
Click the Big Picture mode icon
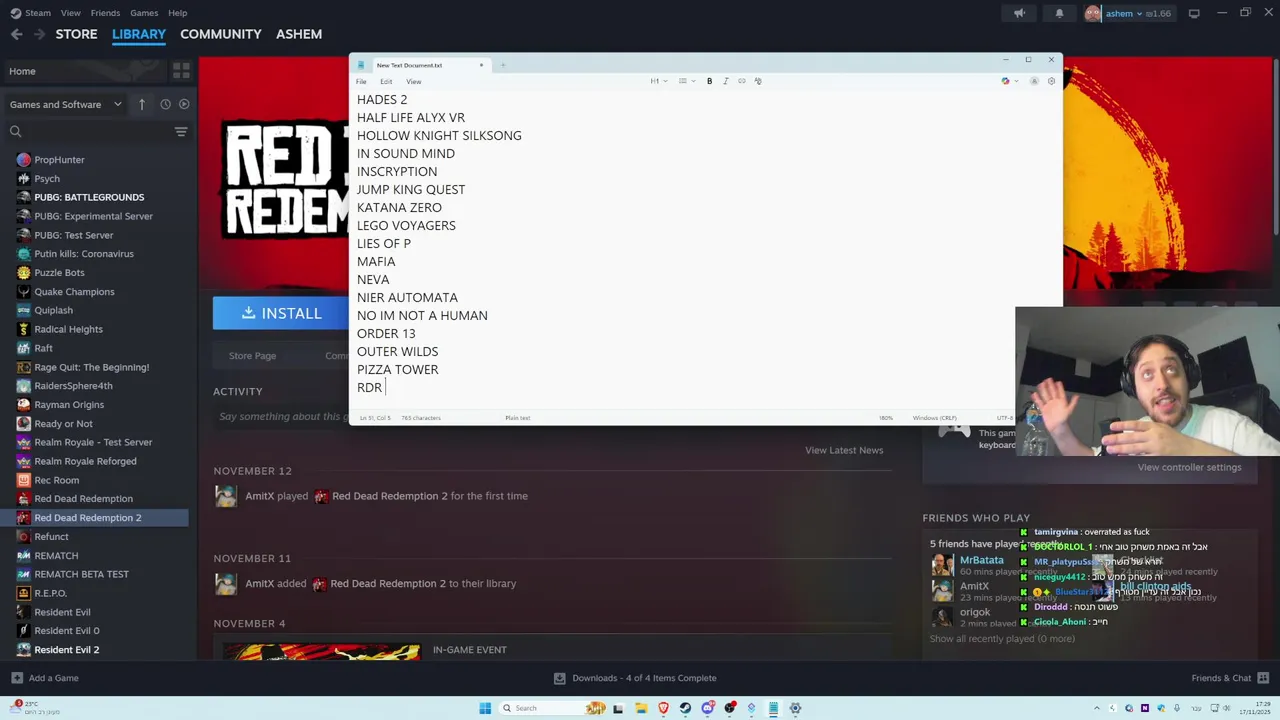coord(1194,13)
